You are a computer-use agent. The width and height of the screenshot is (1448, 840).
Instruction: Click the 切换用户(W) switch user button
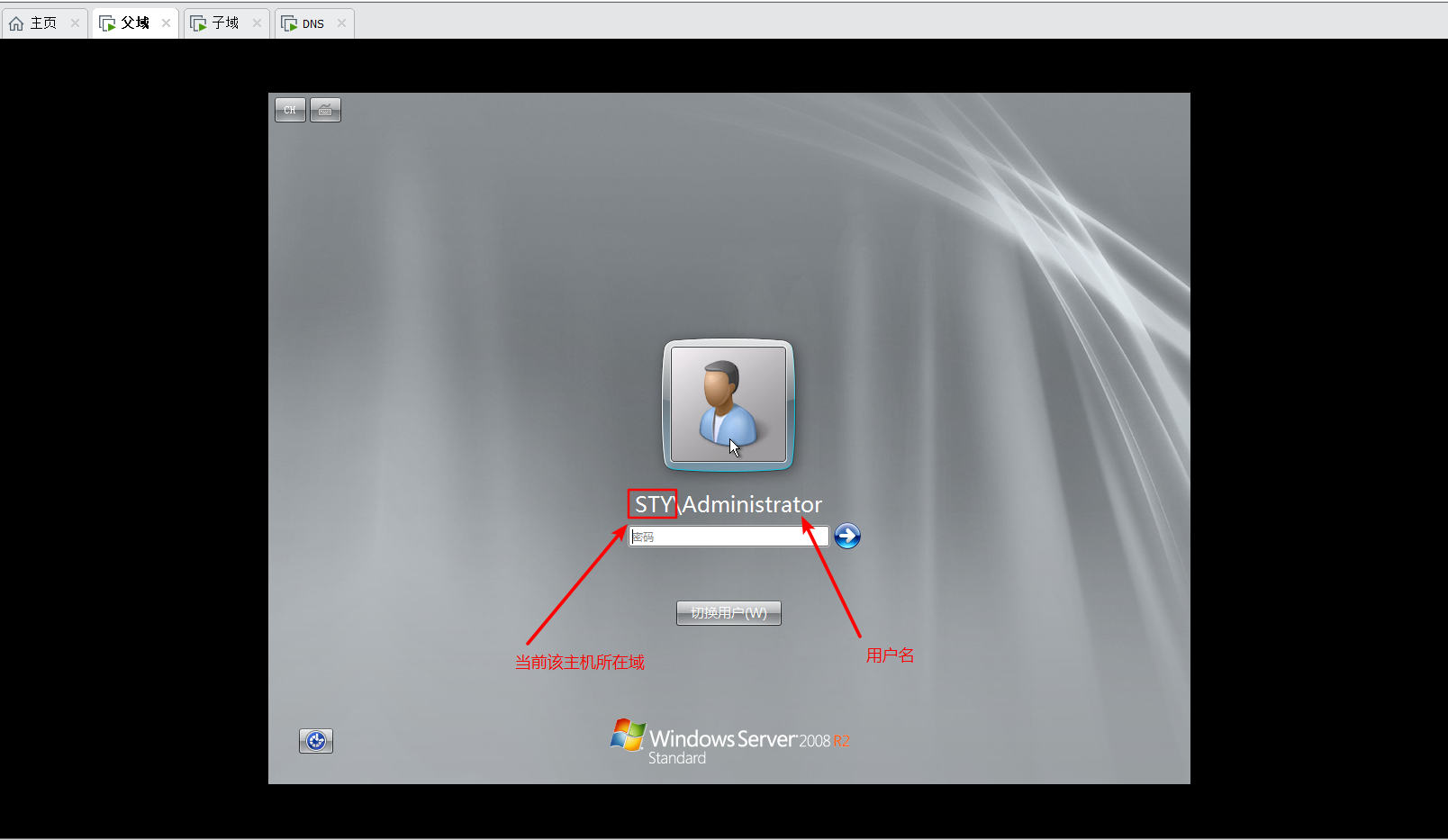tap(729, 613)
